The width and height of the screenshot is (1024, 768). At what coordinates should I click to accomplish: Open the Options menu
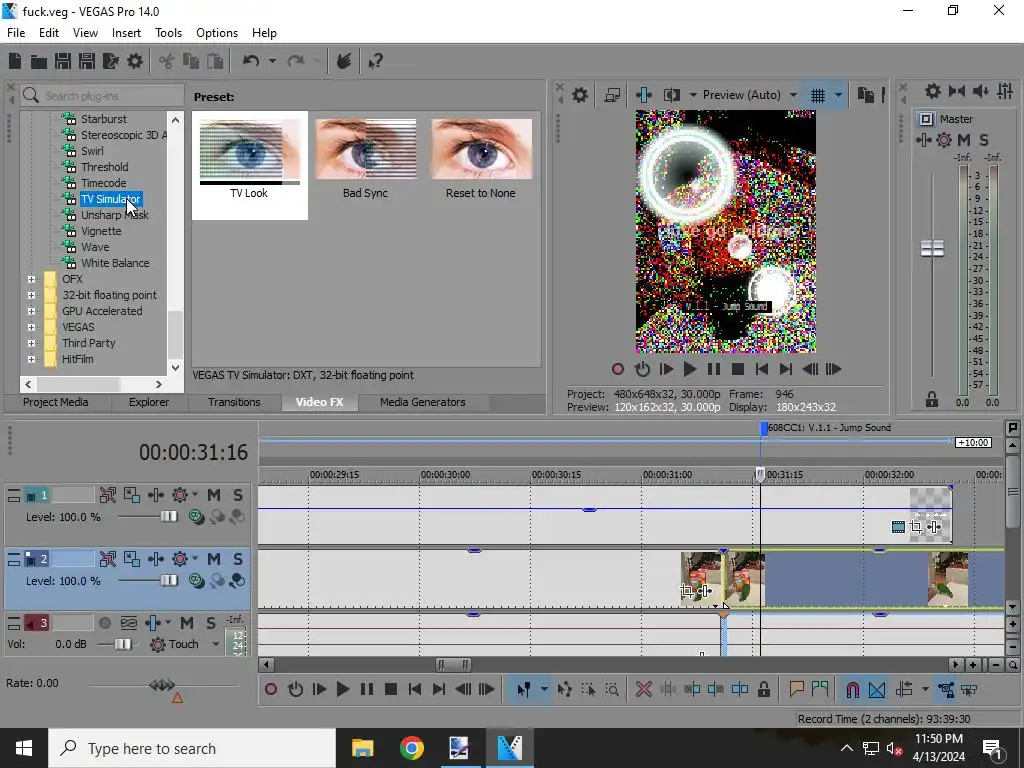(217, 33)
